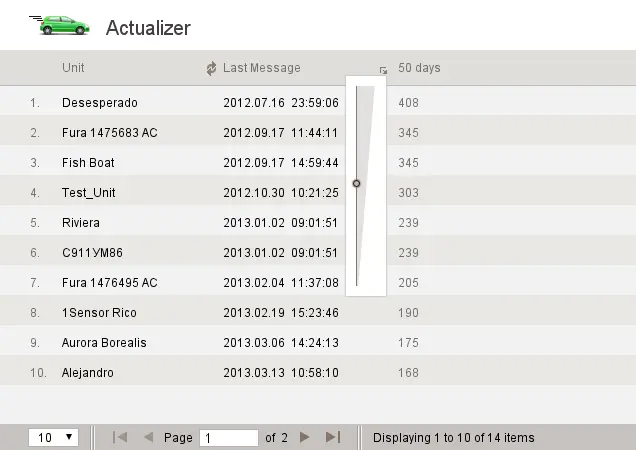
Task: Click last message 2012.09.17 11:44:11
Action: 281,133
